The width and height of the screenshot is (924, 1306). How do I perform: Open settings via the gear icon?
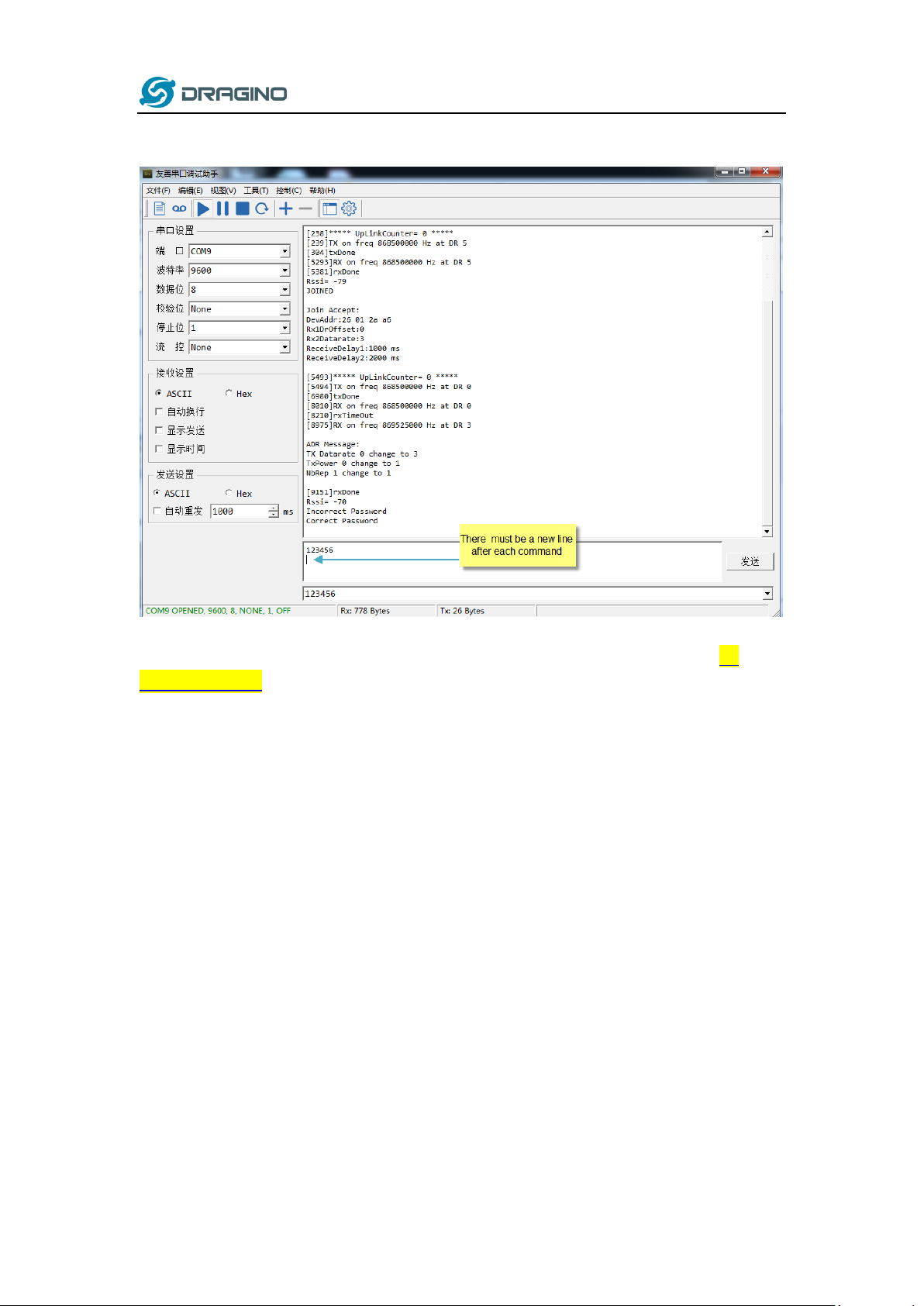(349, 208)
